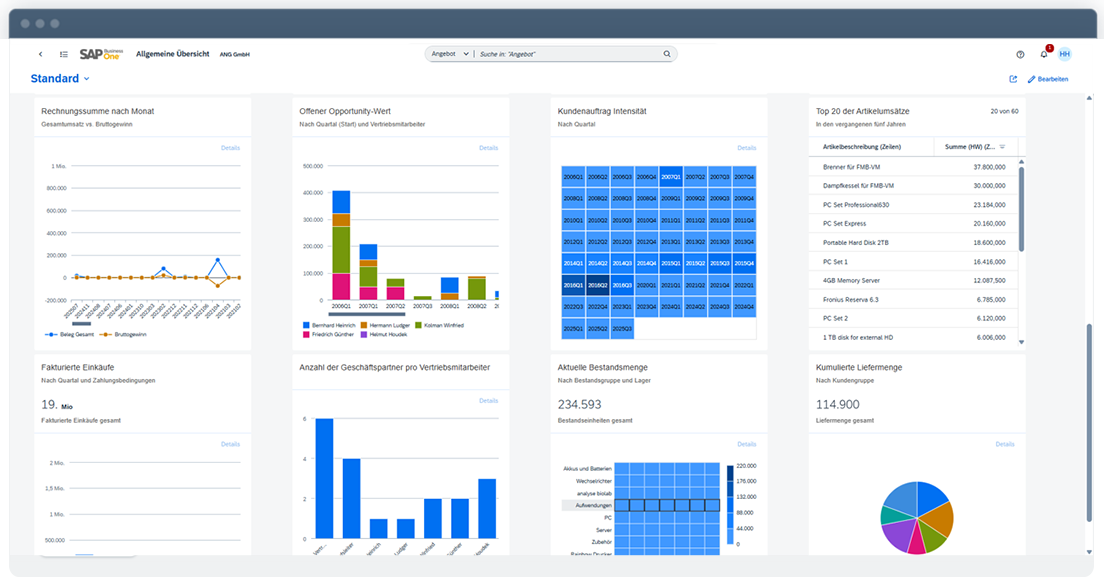The height and width of the screenshot is (585, 1104).
Task: Open Details link in Kundenauftrag Intensität card
Action: 746,148
